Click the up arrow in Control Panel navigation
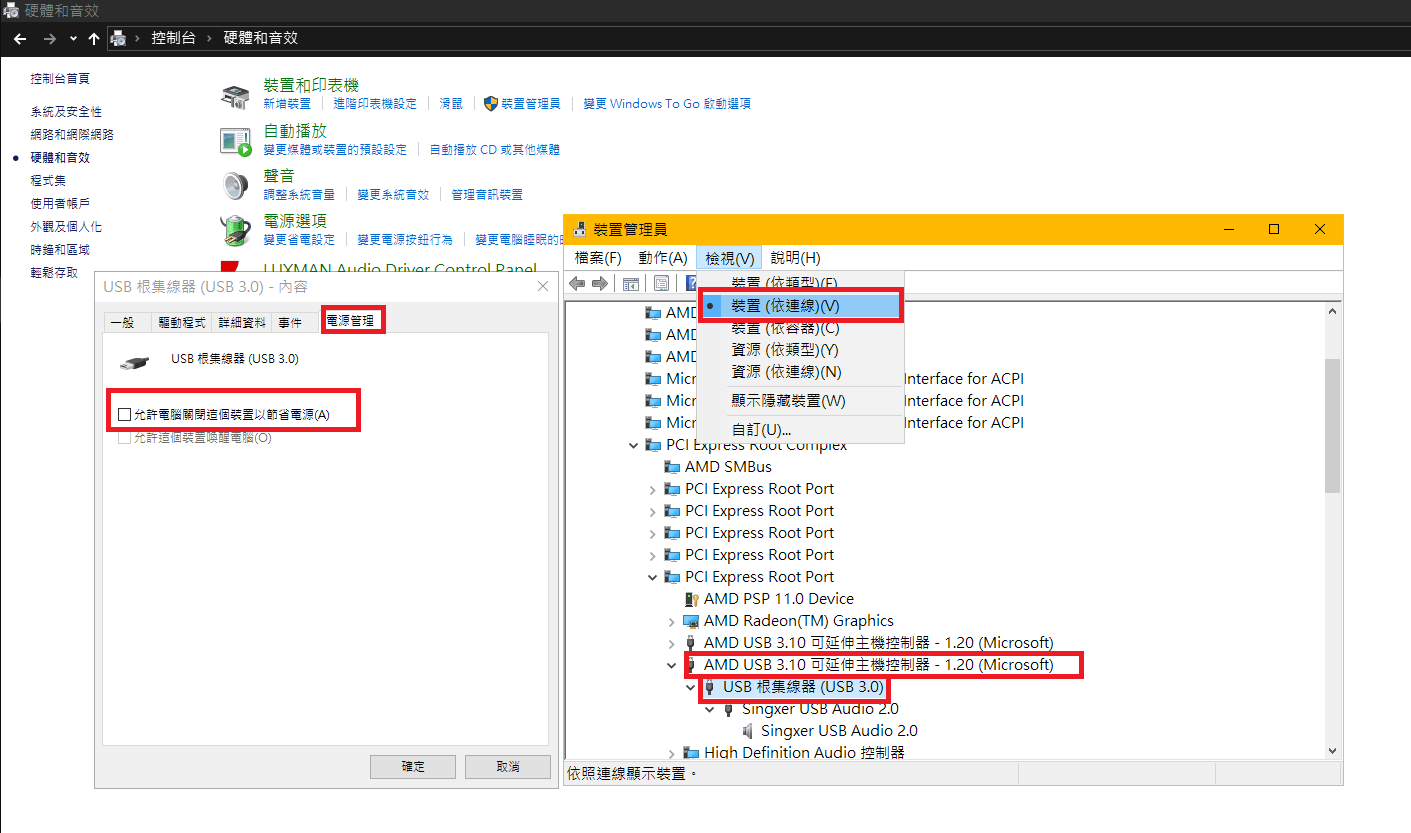Image resolution: width=1411 pixels, height=833 pixels. pyautogui.click(x=94, y=38)
